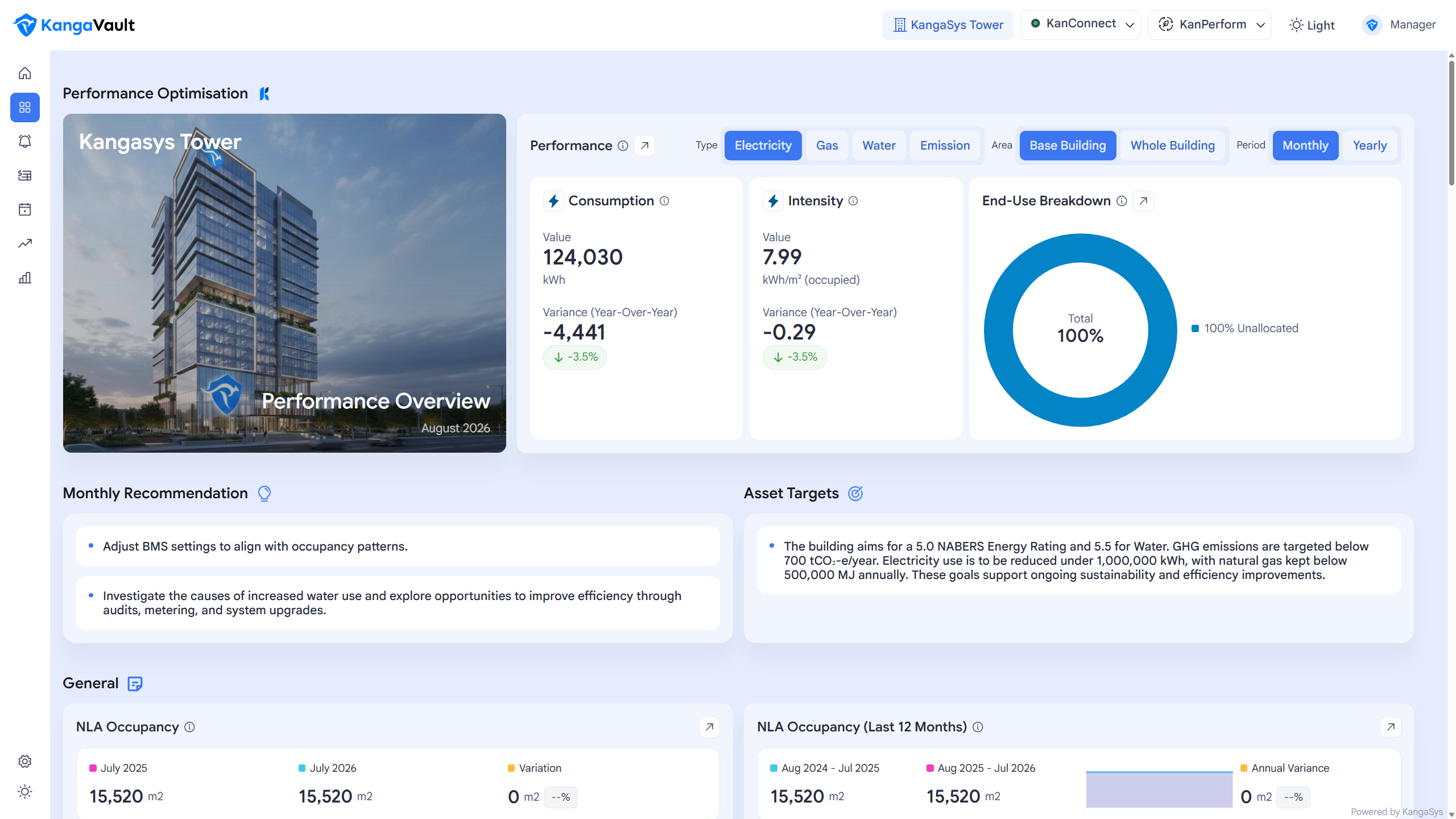Toggle the Light theme switch
Screen dimensions: 1456x819
1312,25
